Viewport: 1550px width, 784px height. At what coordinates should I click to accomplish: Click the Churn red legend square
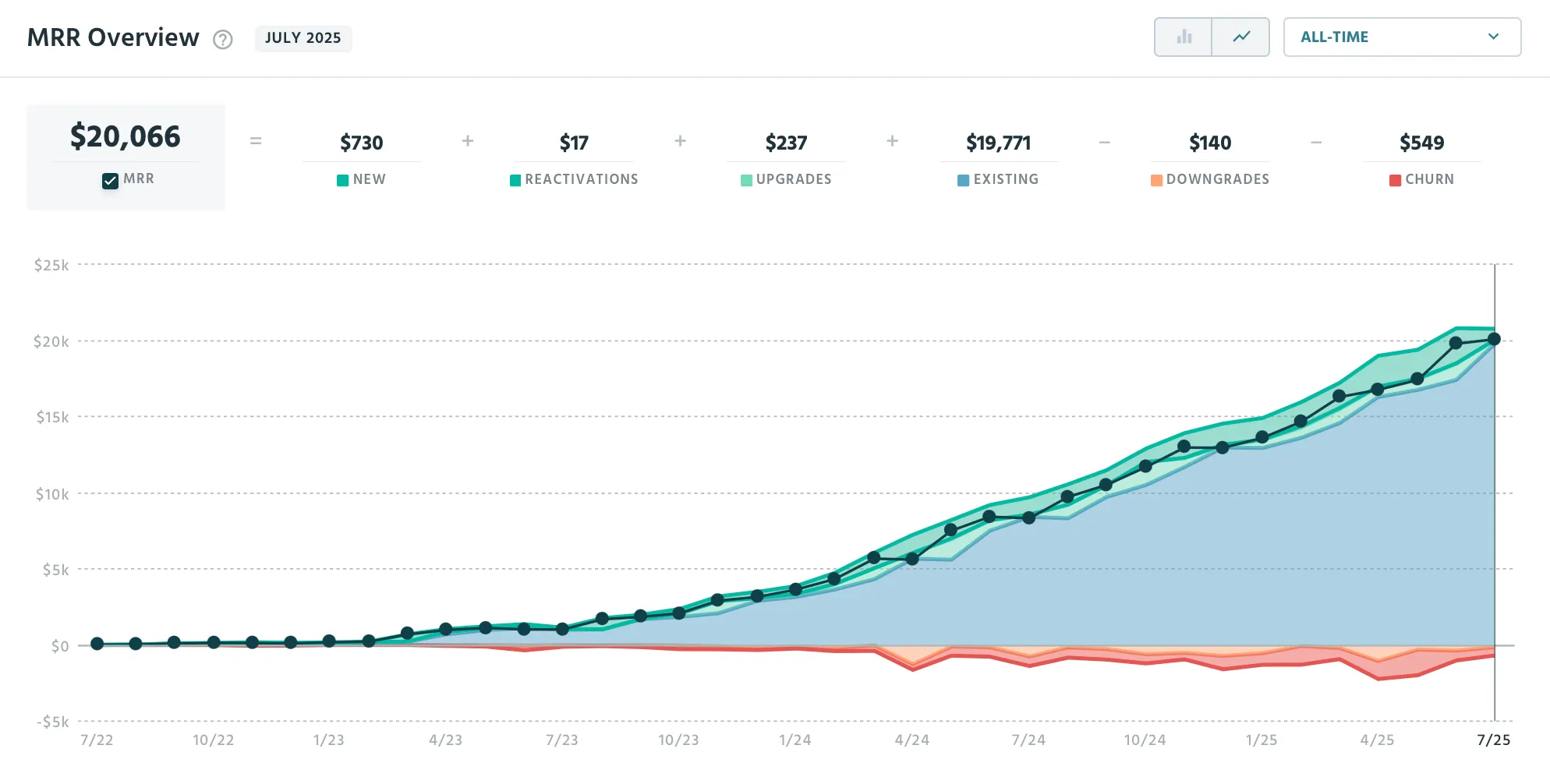pos(1395,181)
